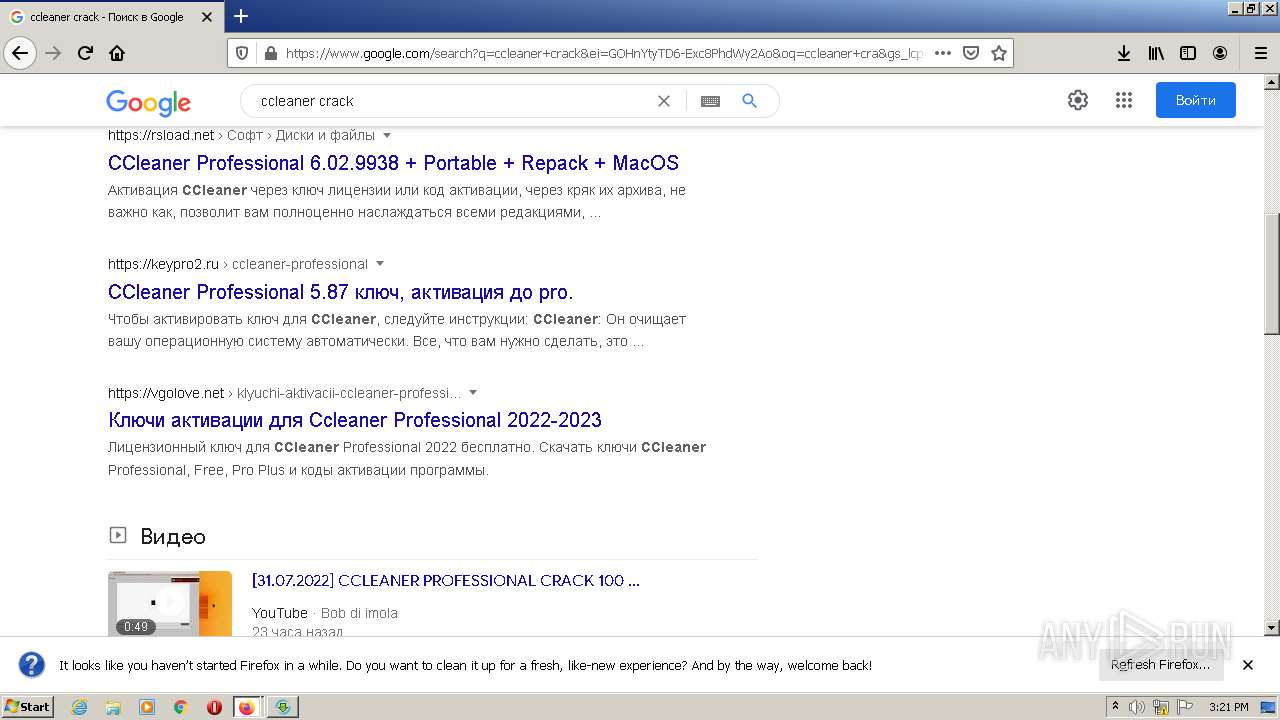This screenshot has width=1280, height=720.
Task: Bookmark this page with star icon
Action: coord(998,53)
